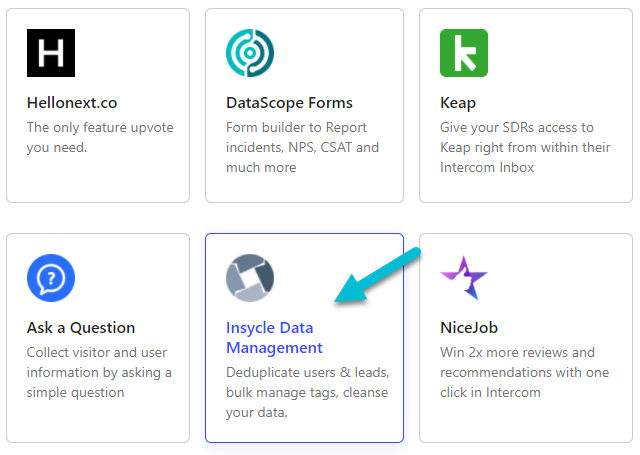This screenshot has width=640, height=455.
Task: Click the NiceJob purple star logo
Action: click(464, 277)
